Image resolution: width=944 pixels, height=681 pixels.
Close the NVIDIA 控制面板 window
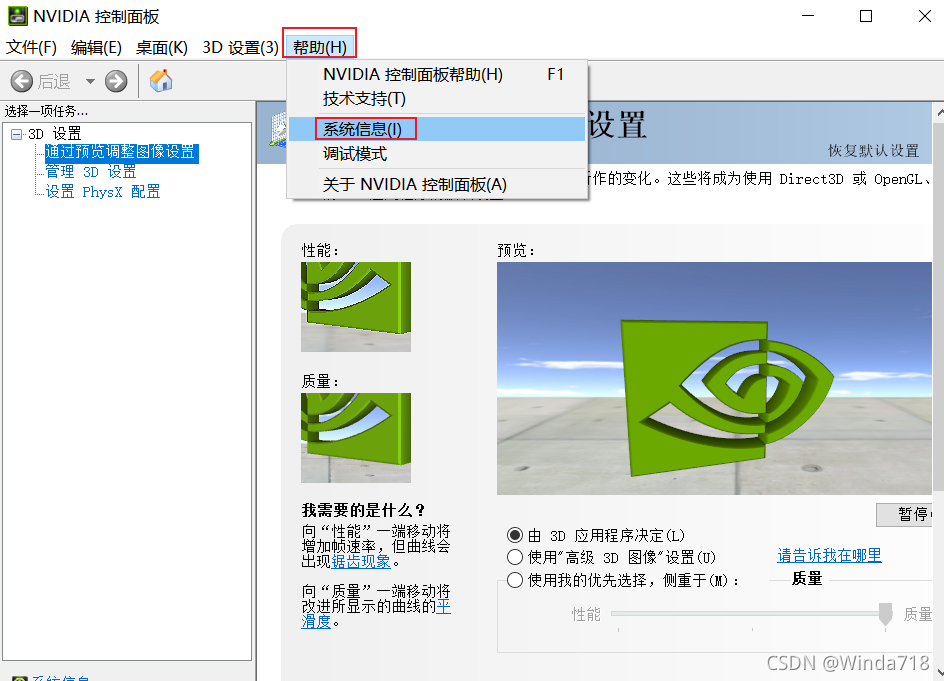tap(925, 16)
